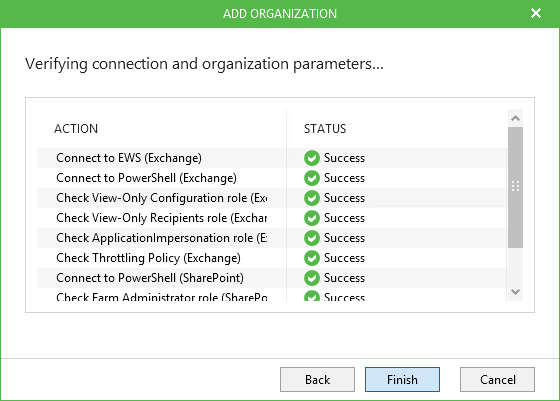The height and width of the screenshot is (401, 560).
Task: Click success icon for ApplicationImpersonation role
Action: 312,238
